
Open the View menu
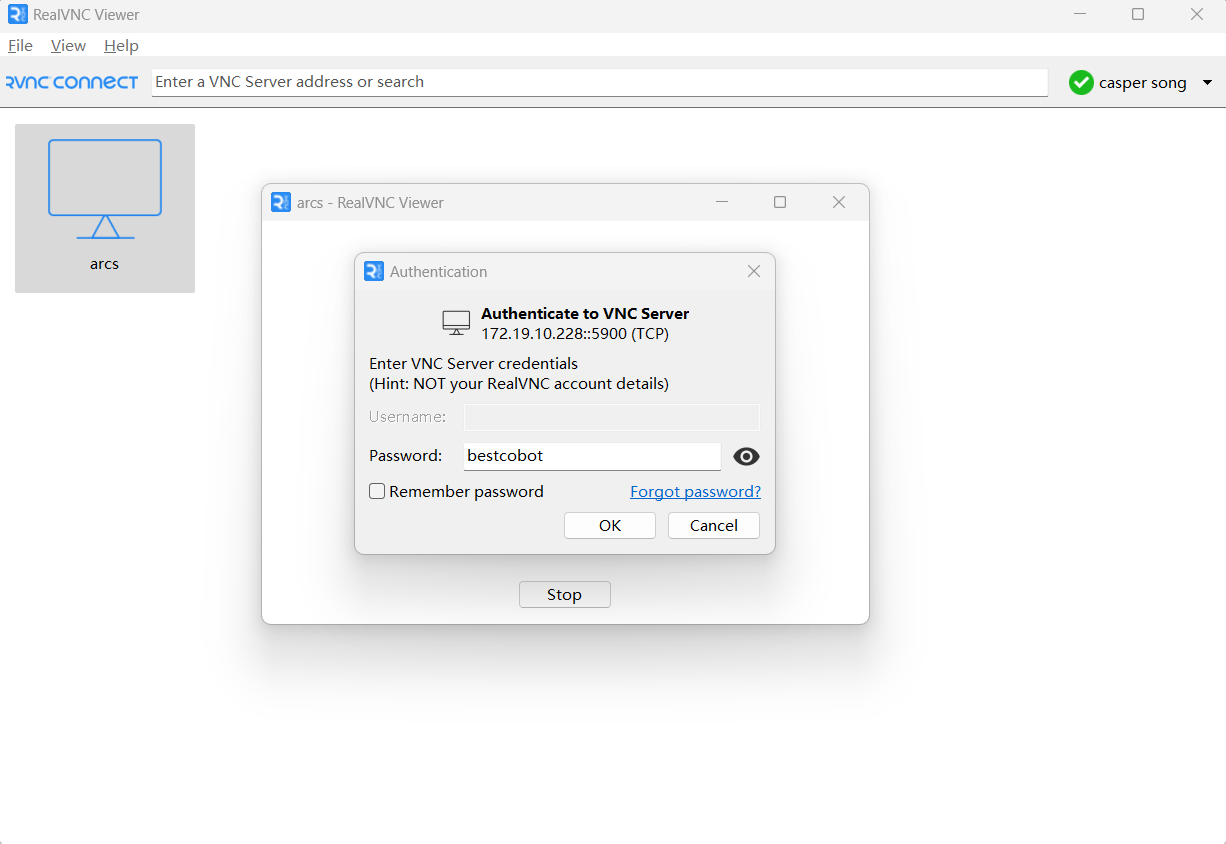pyautogui.click(x=68, y=46)
